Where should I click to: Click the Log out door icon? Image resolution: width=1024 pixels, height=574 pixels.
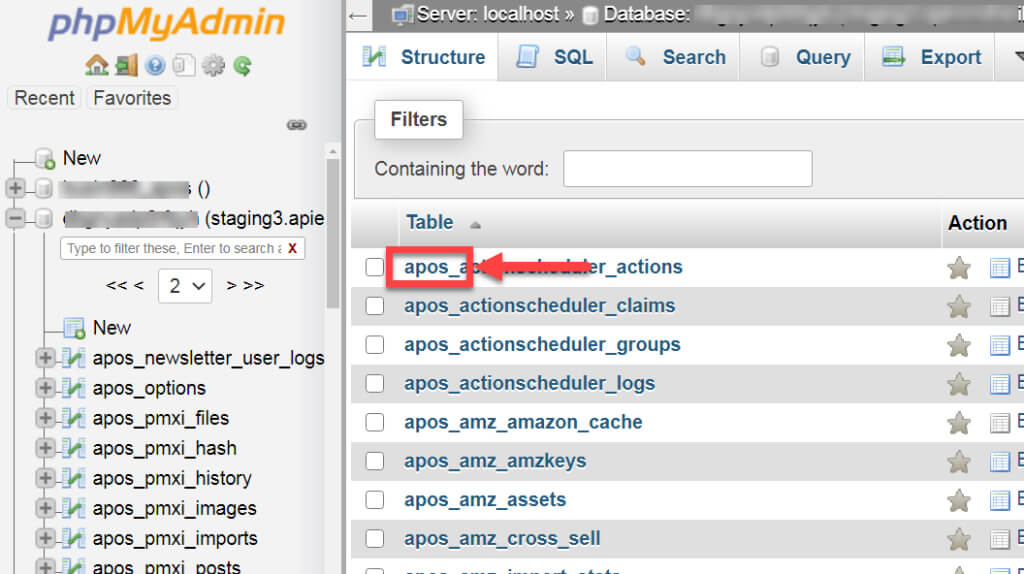(126, 66)
